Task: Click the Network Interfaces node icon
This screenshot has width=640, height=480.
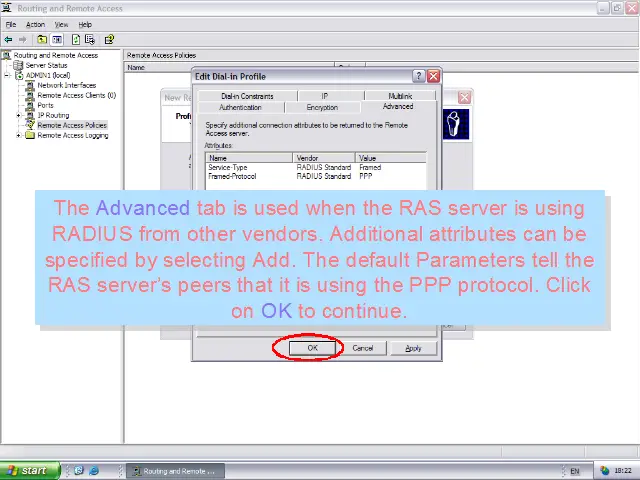Action: tap(30, 85)
